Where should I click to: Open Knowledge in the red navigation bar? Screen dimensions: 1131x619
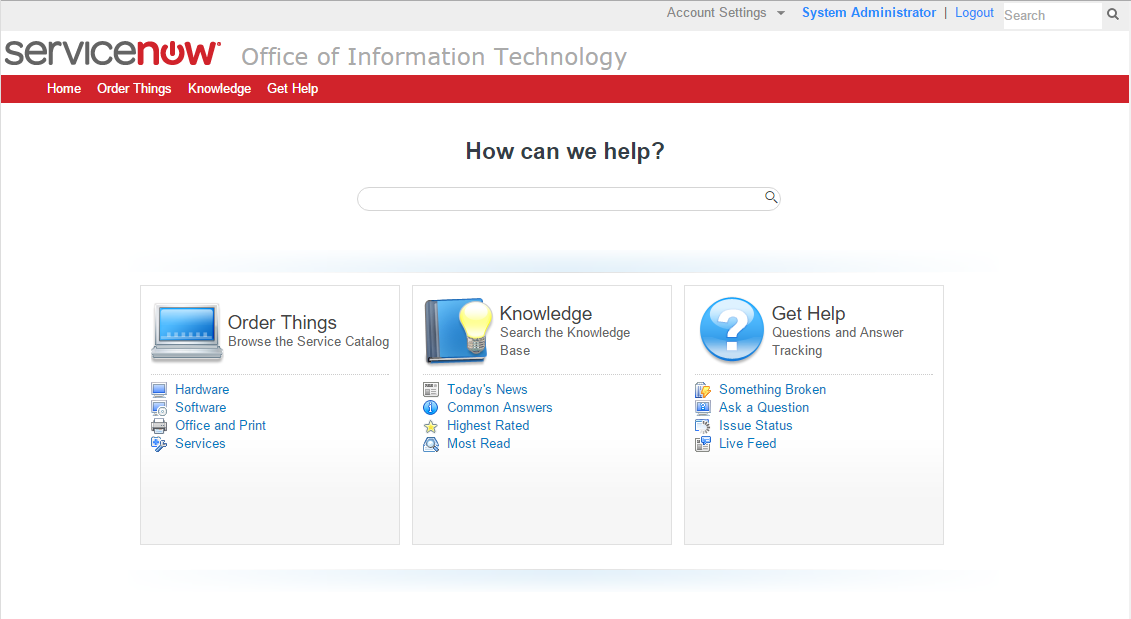[x=219, y=89]
